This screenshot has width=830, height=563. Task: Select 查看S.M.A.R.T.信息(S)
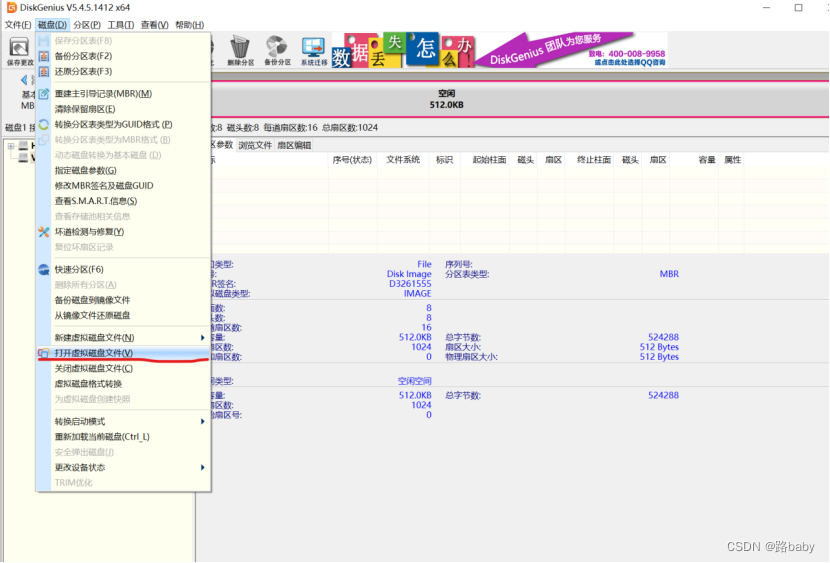click(x=123, y=201)
